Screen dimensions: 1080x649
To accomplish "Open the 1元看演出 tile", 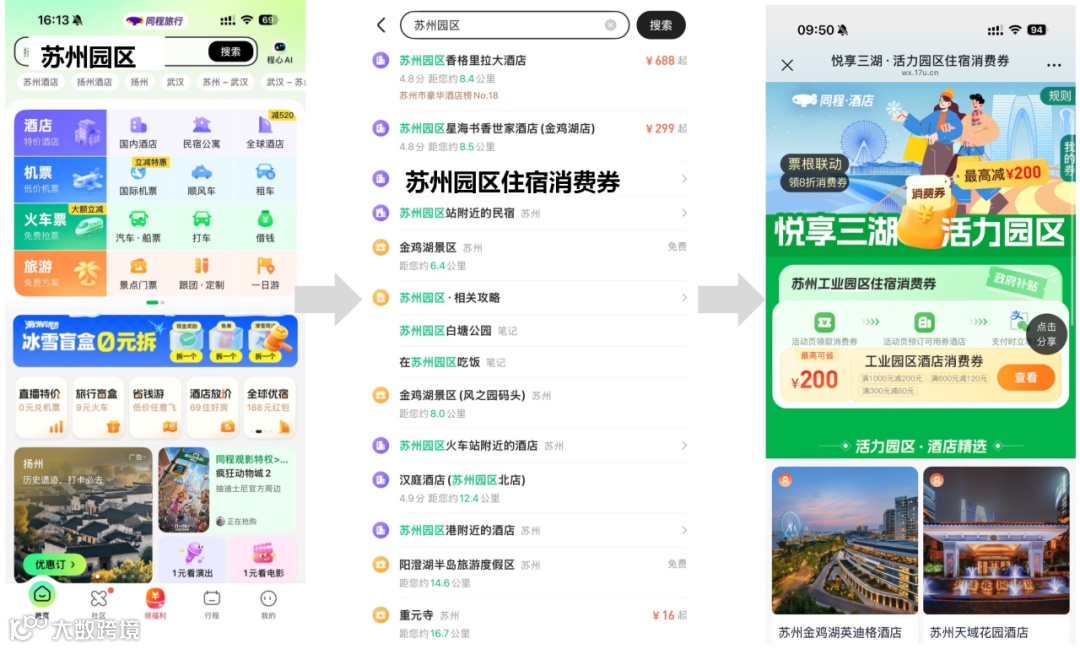I will coord(192,559).
